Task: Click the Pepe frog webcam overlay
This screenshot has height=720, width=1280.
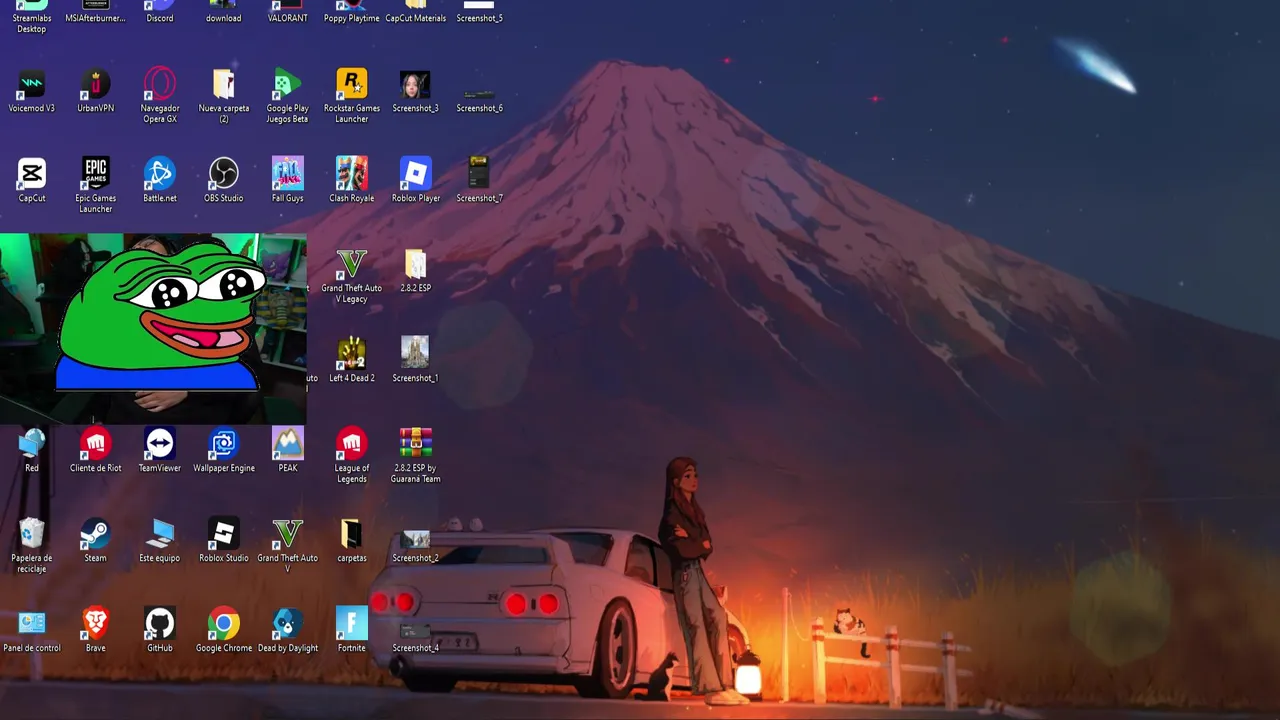Action: point(153,329)
